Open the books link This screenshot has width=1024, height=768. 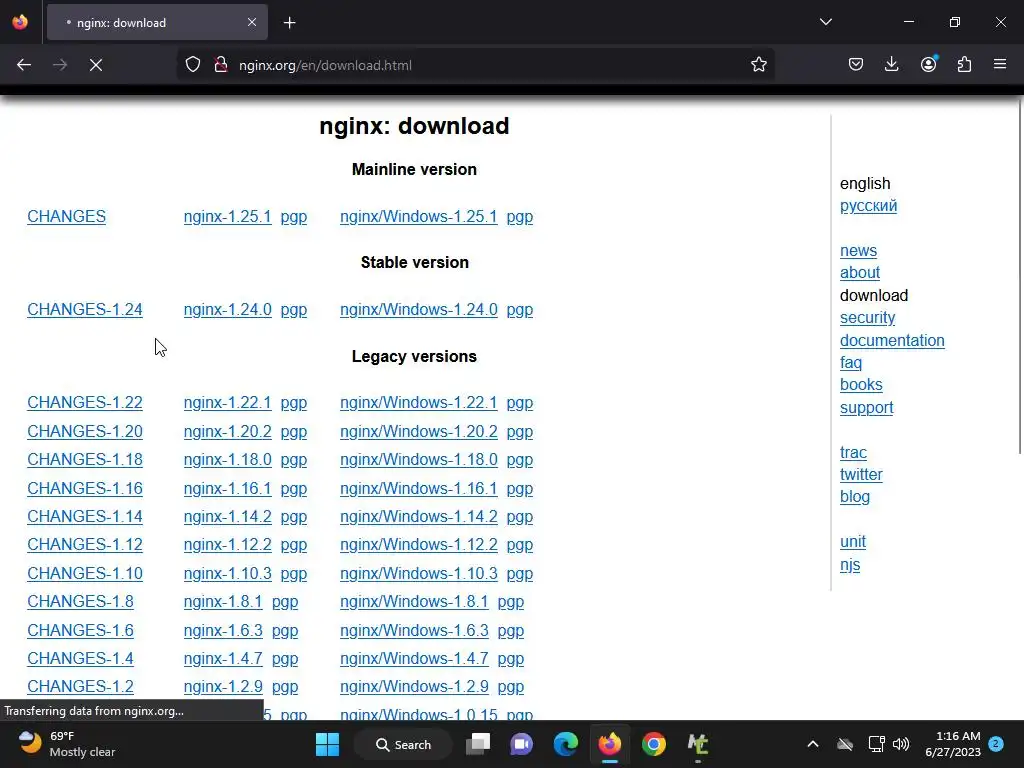[x=861, y=385]
